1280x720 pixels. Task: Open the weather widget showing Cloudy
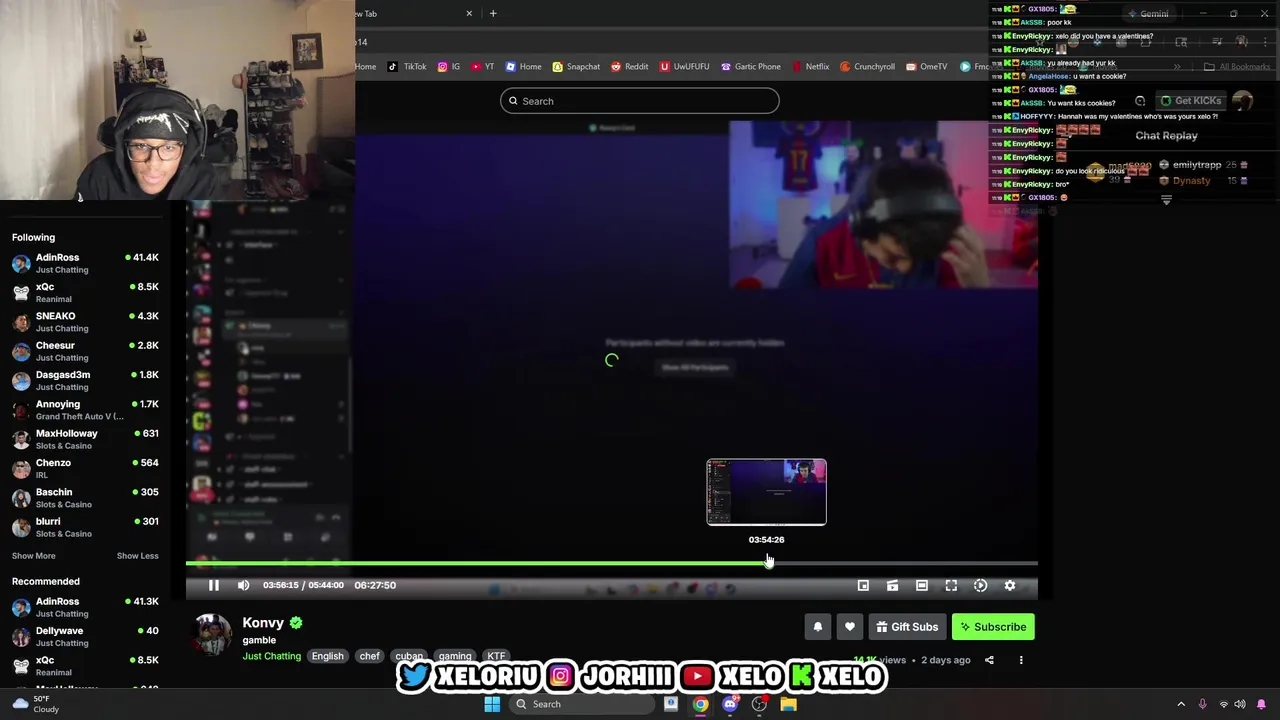[33, 704]
